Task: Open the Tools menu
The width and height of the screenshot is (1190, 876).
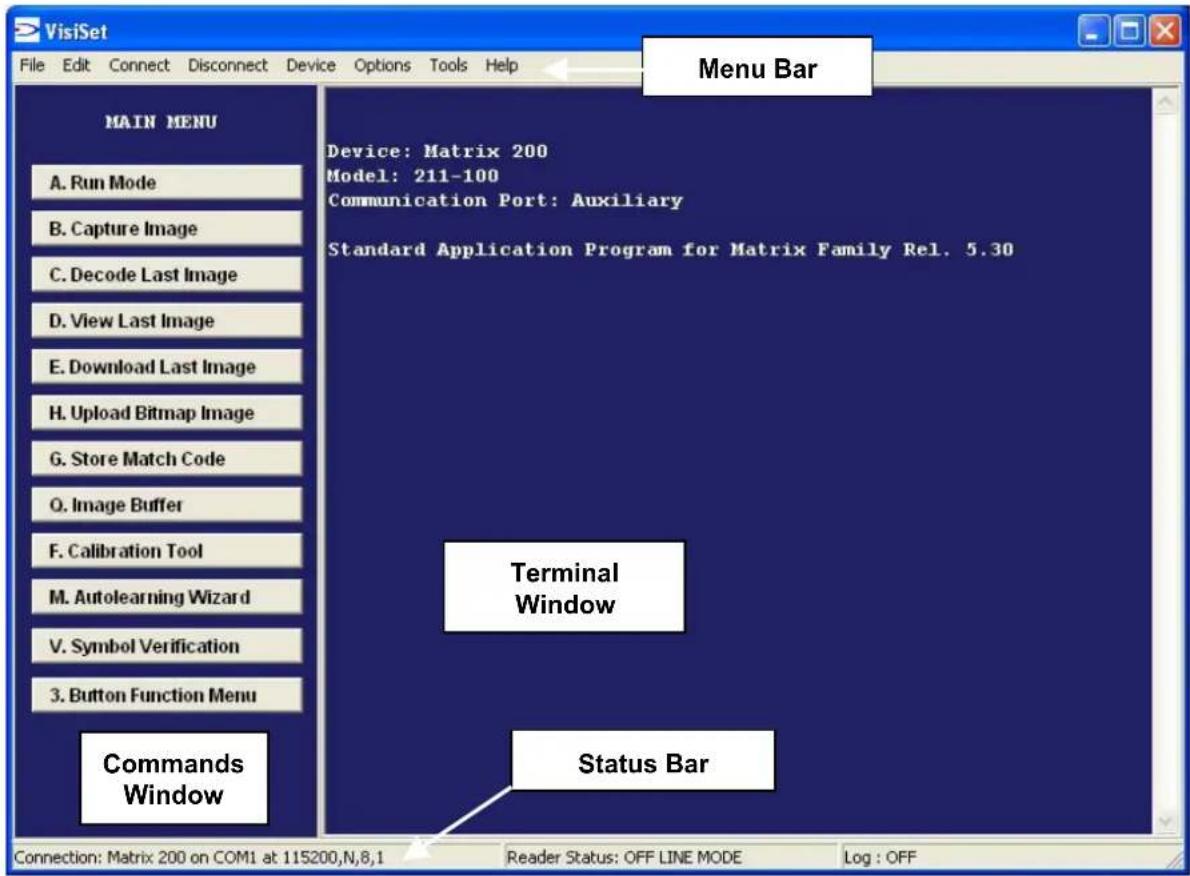Action: [448, 65]
